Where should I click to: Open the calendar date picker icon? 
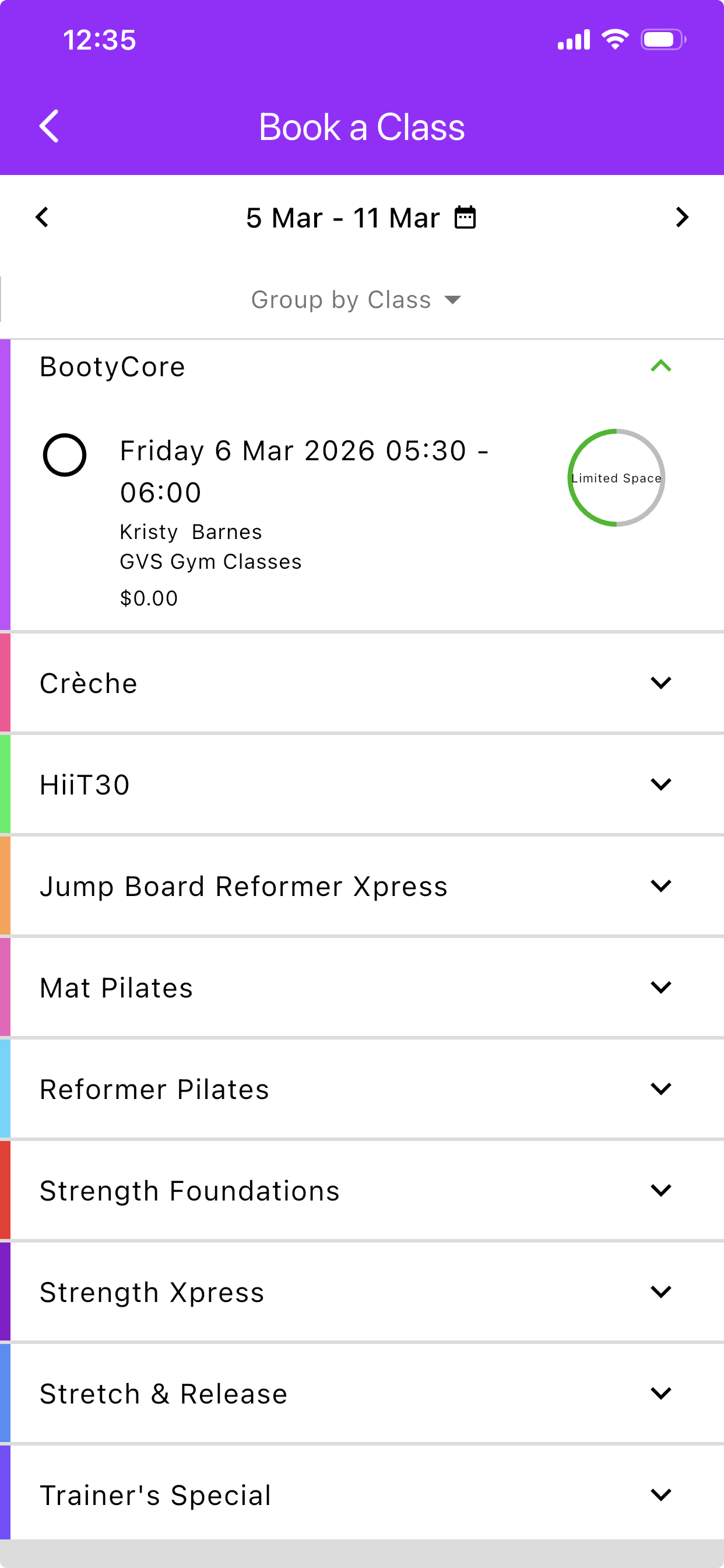[x=465, y=218]
